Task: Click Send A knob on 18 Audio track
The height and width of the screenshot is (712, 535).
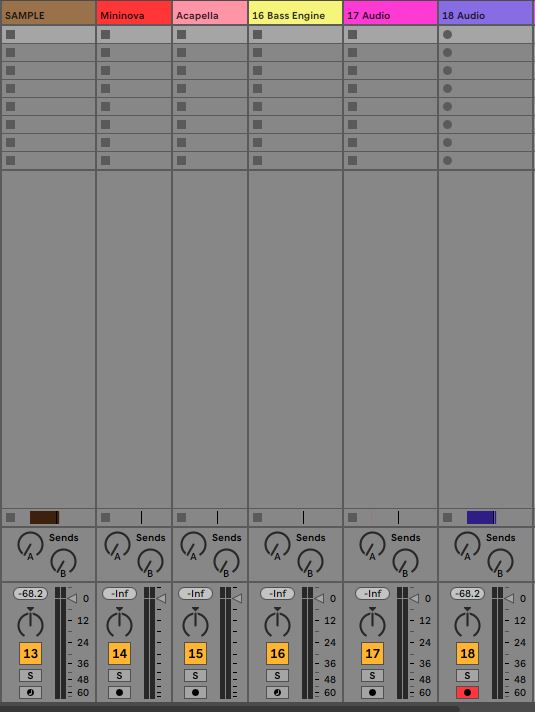Action: click(x=467, y=545)
